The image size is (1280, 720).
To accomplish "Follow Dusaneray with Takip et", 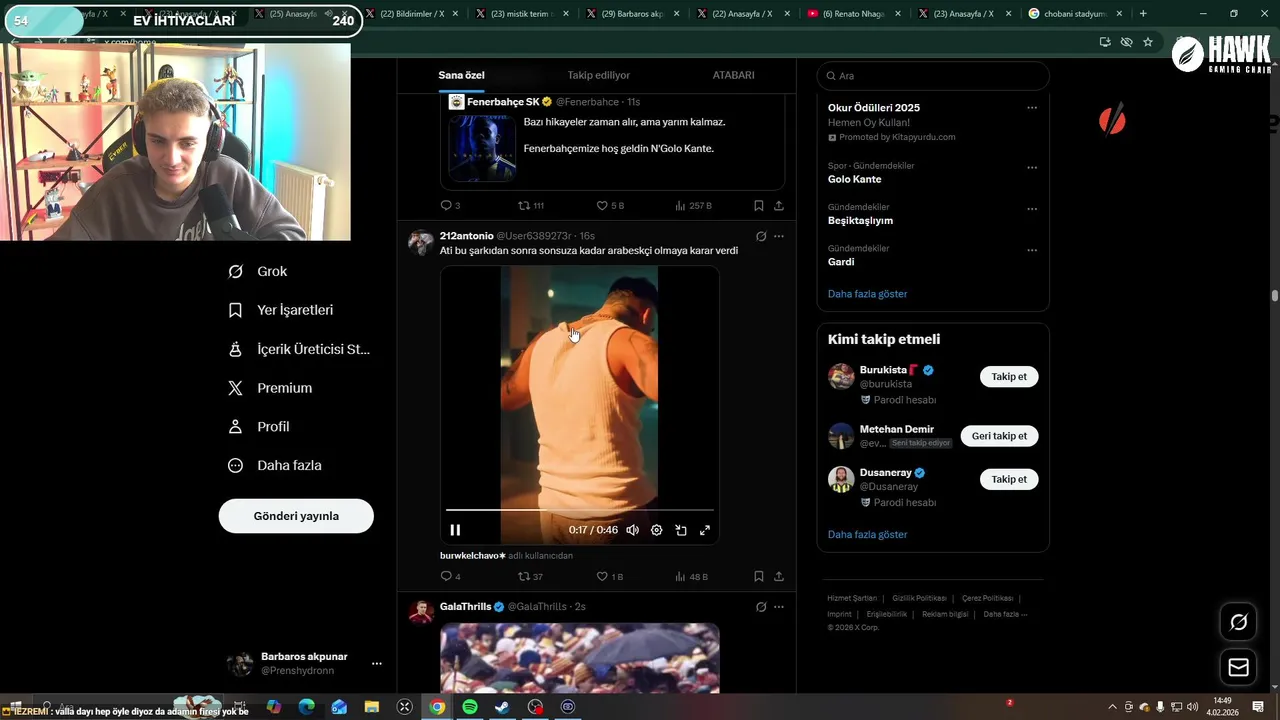I will pos(1009,479).
